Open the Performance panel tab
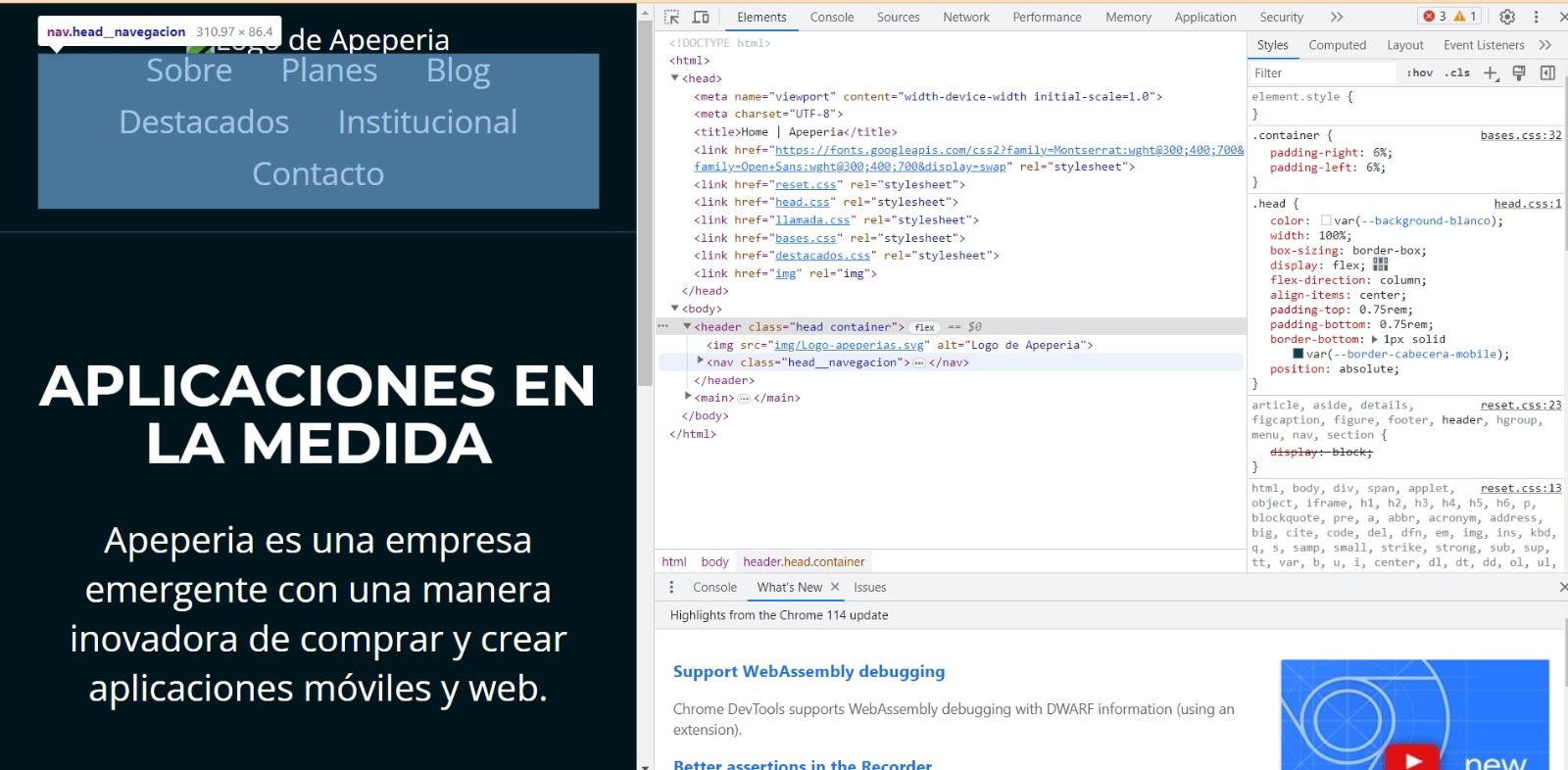The width and height of the screenshot is (1568, 770). 1047,17
